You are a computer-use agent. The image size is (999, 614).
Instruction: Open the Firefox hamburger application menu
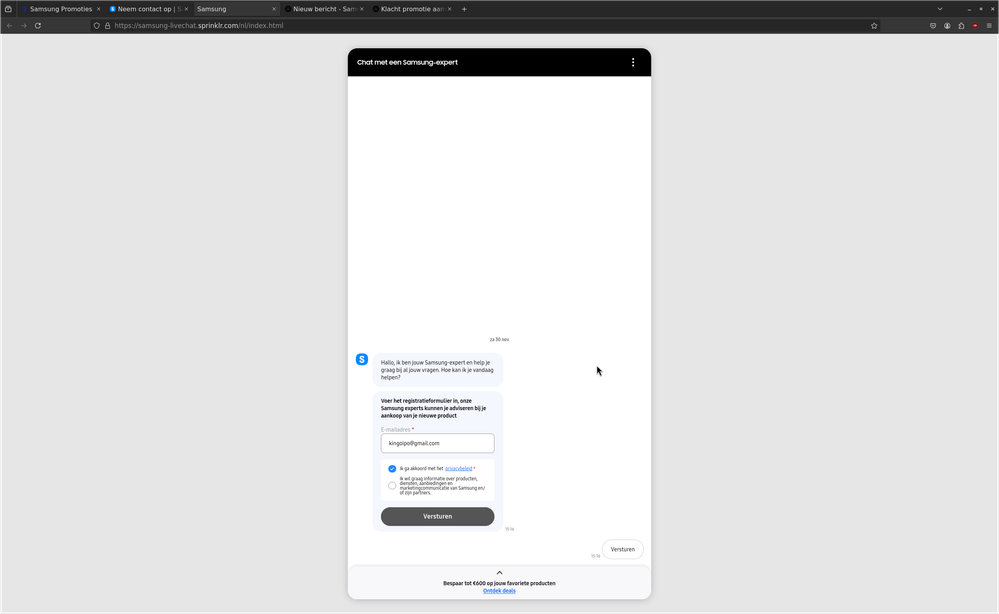coord(989,25)
